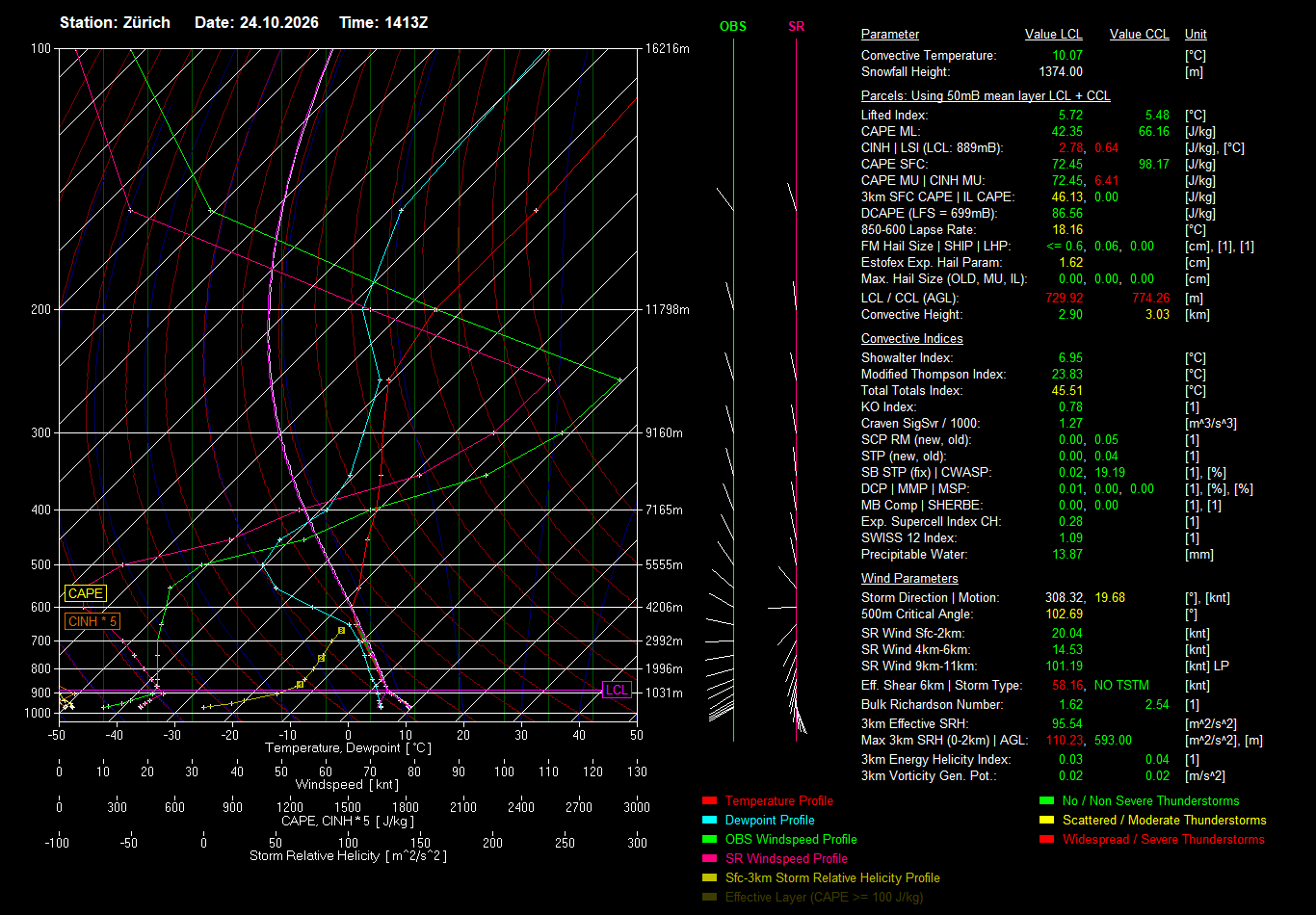Click the yellow CAPE label box
Screen dimensions: 1316x915
(x=85, y=593)
